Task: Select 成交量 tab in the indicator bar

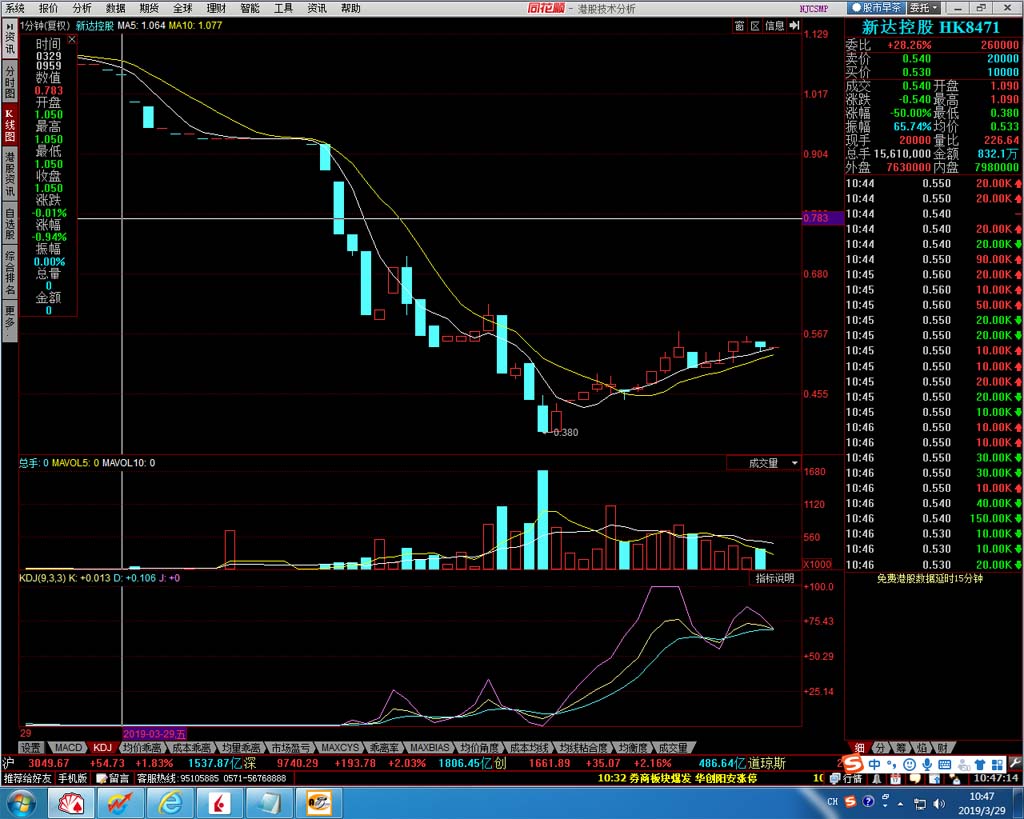Action: point(673,748)
